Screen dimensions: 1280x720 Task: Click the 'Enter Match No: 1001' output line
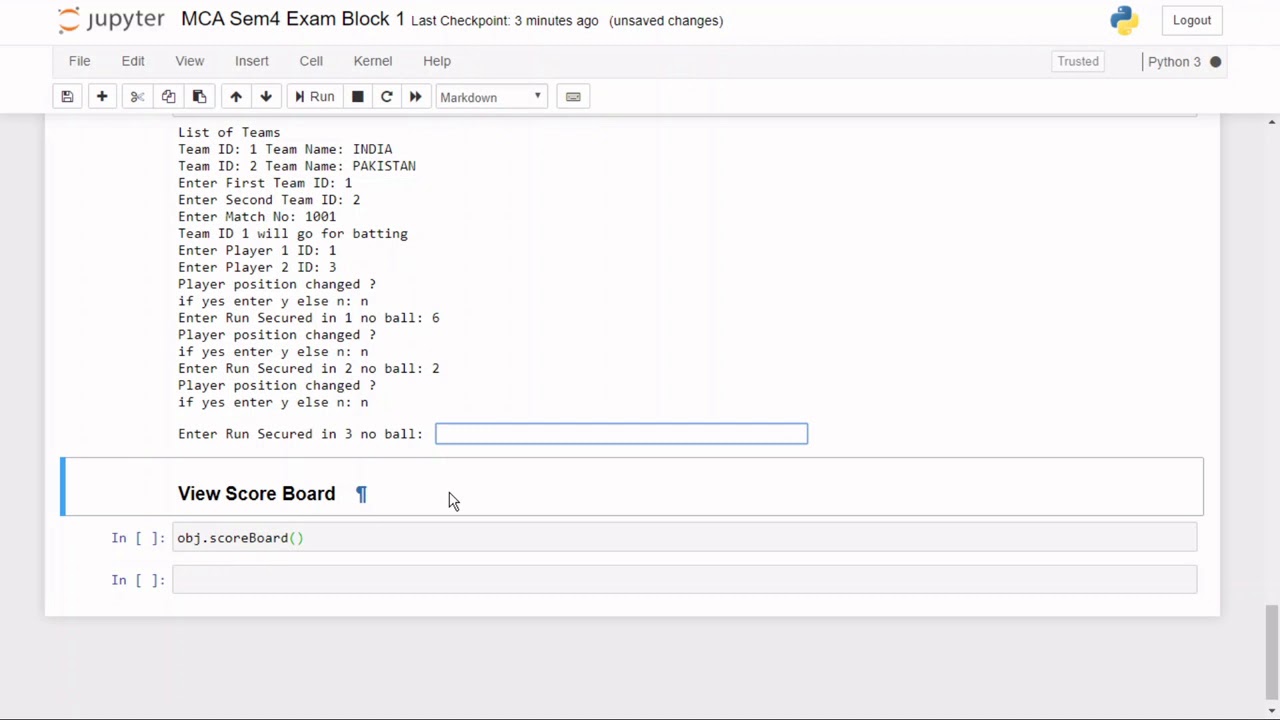(x=257, y=217)
